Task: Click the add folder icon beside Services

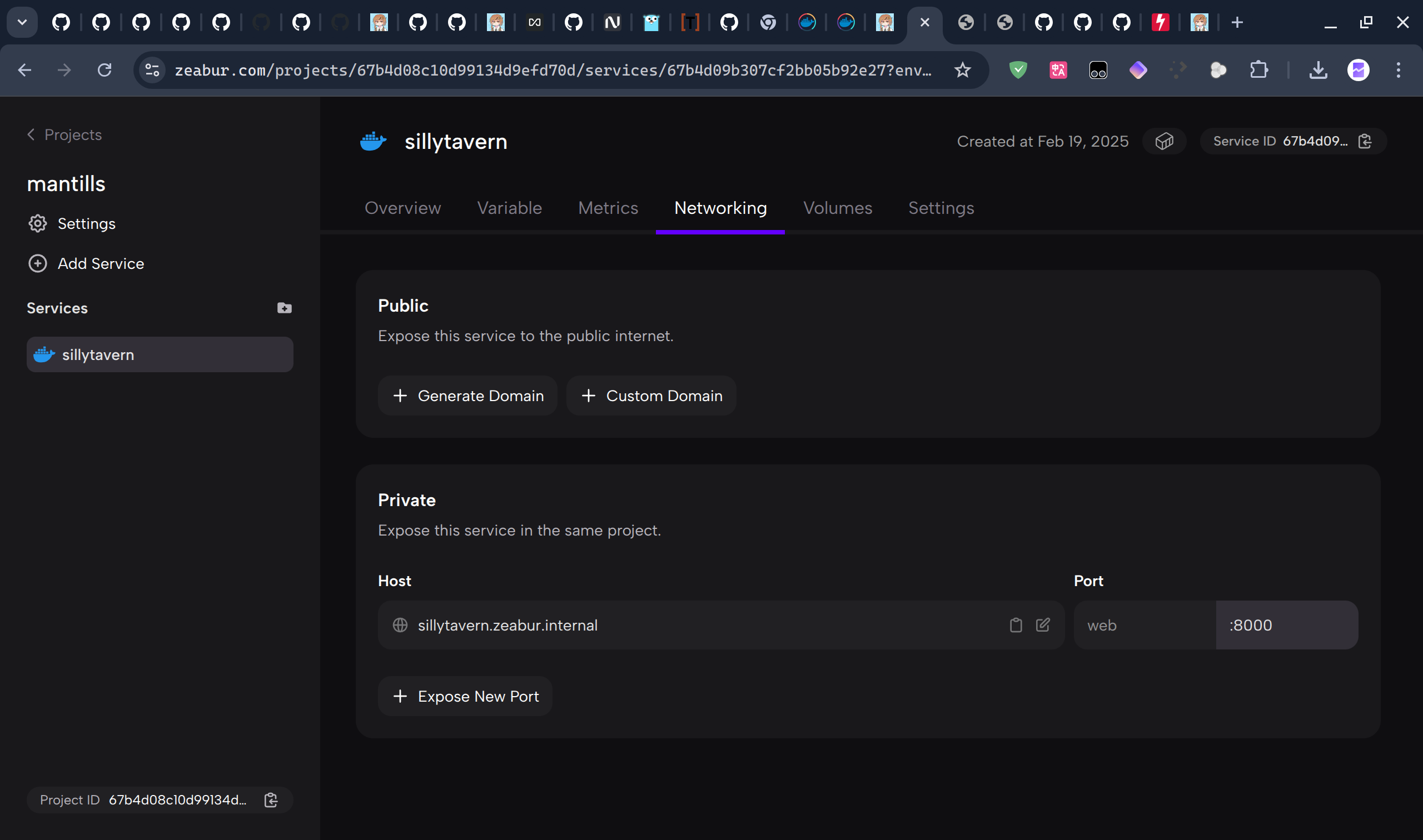Action: [x=284, y=308]
